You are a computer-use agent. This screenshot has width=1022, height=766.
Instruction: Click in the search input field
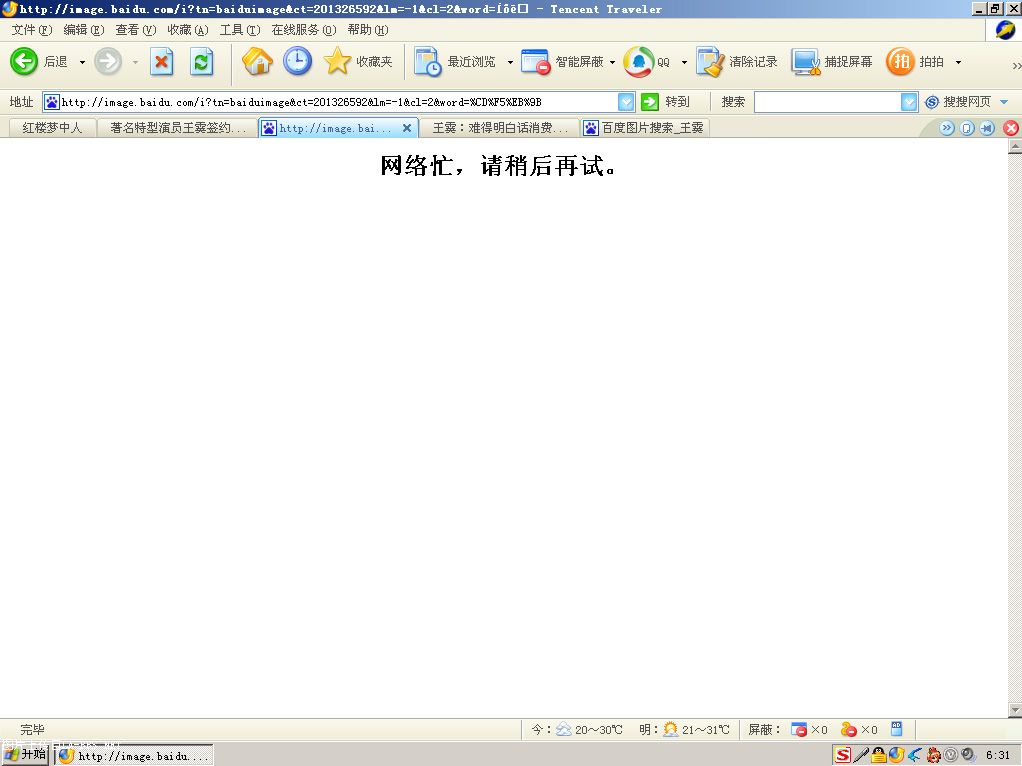coord(827,102)
